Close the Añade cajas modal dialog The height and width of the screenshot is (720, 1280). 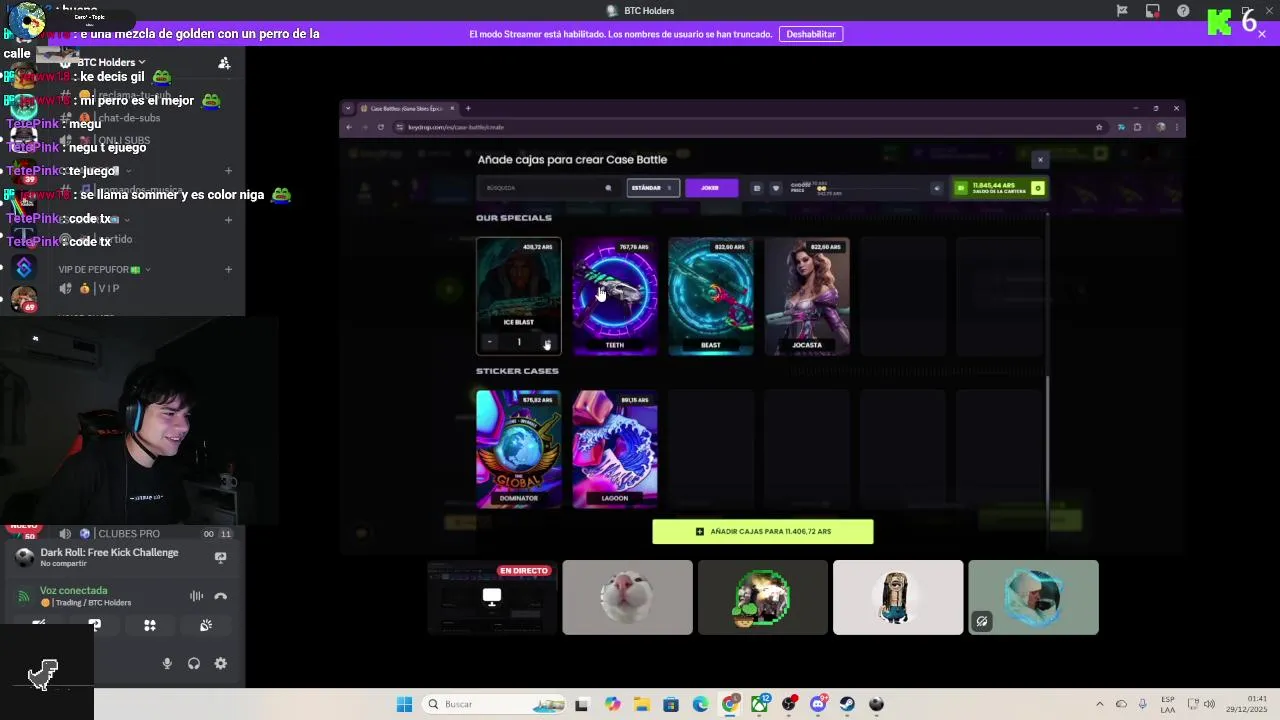point(1040,160)
